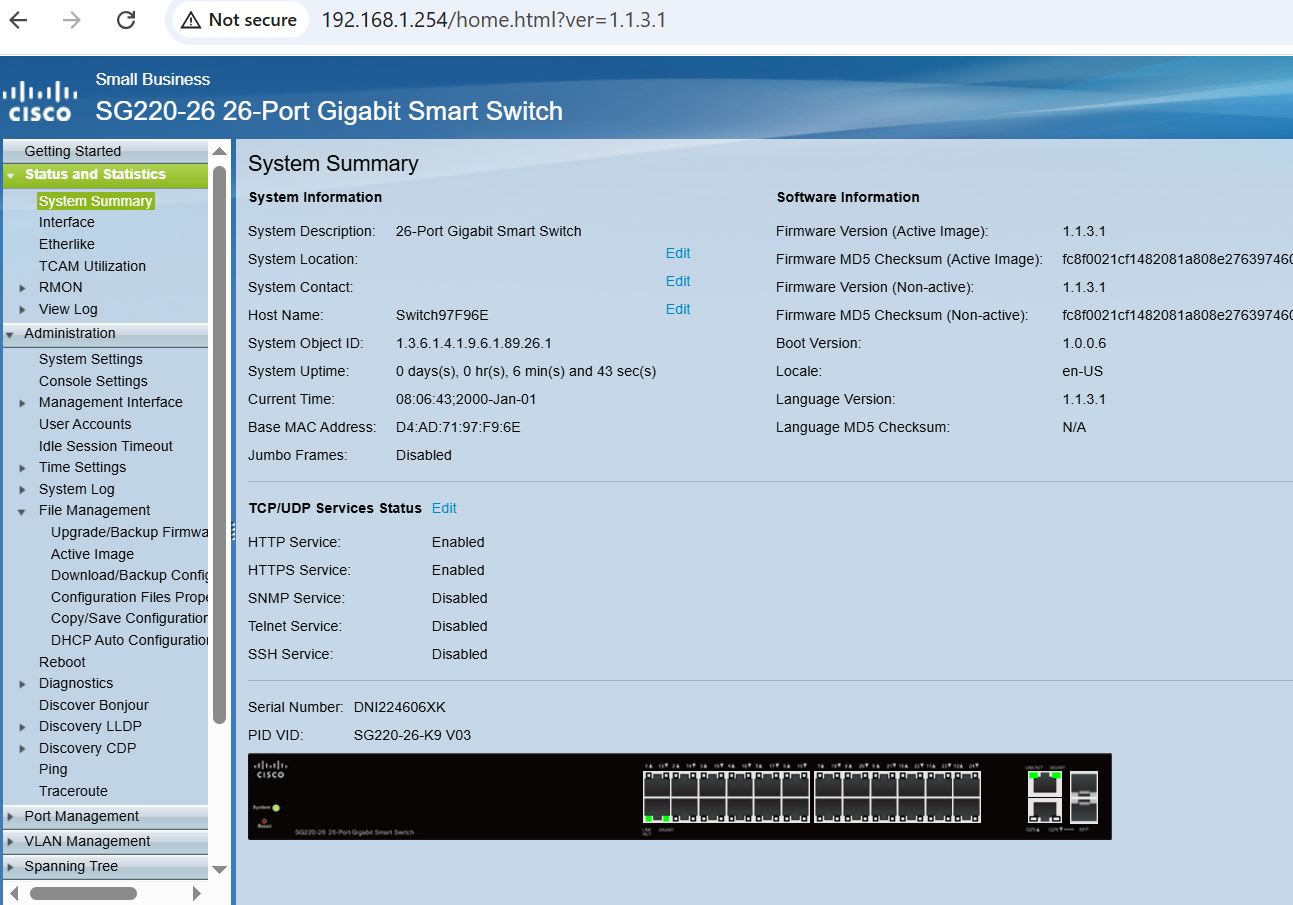Select Traceroute in the sidebar
Screen dimensions: 1293x905
click(x=73, y=791)
